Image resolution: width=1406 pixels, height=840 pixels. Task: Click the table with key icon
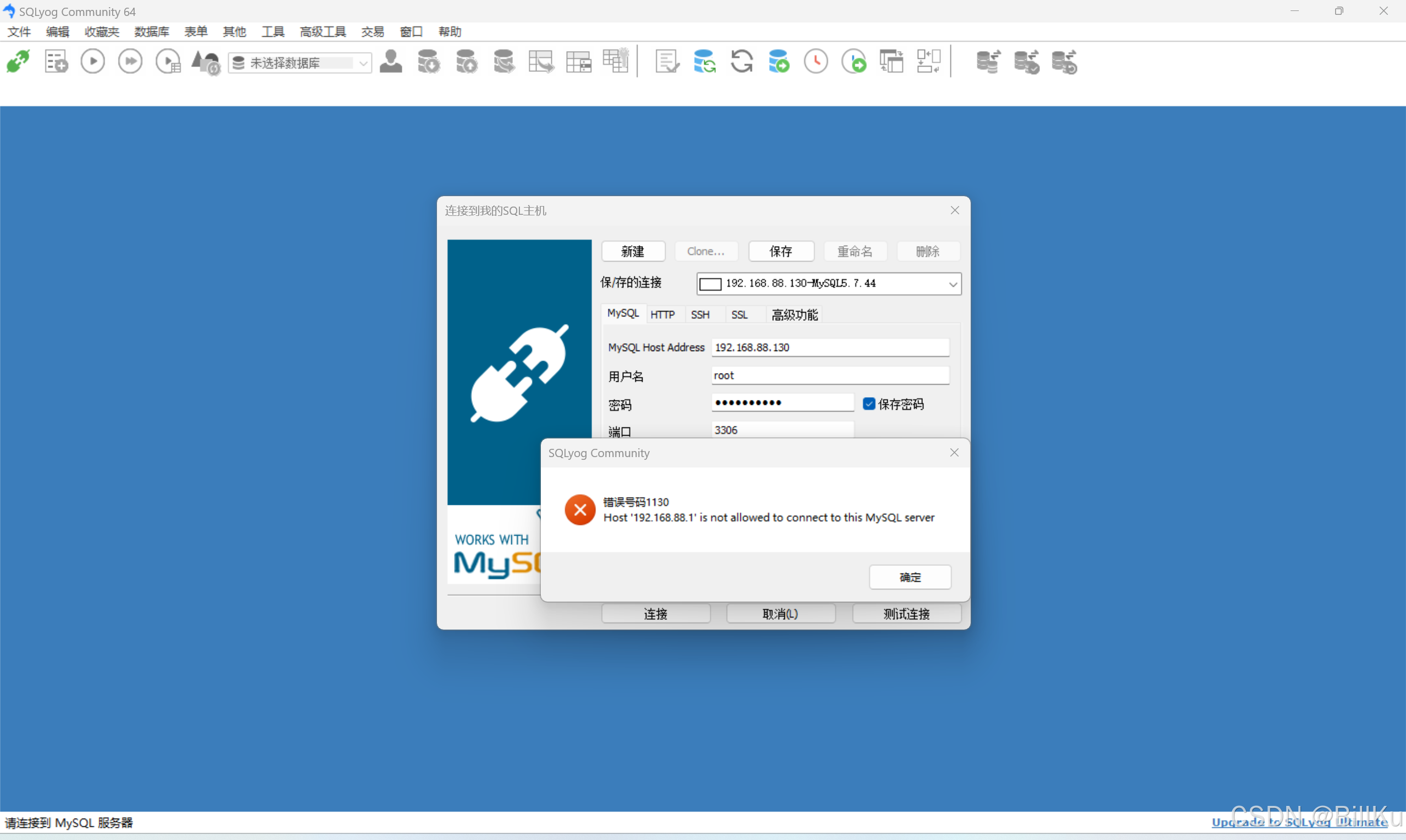tap(616, 61)
